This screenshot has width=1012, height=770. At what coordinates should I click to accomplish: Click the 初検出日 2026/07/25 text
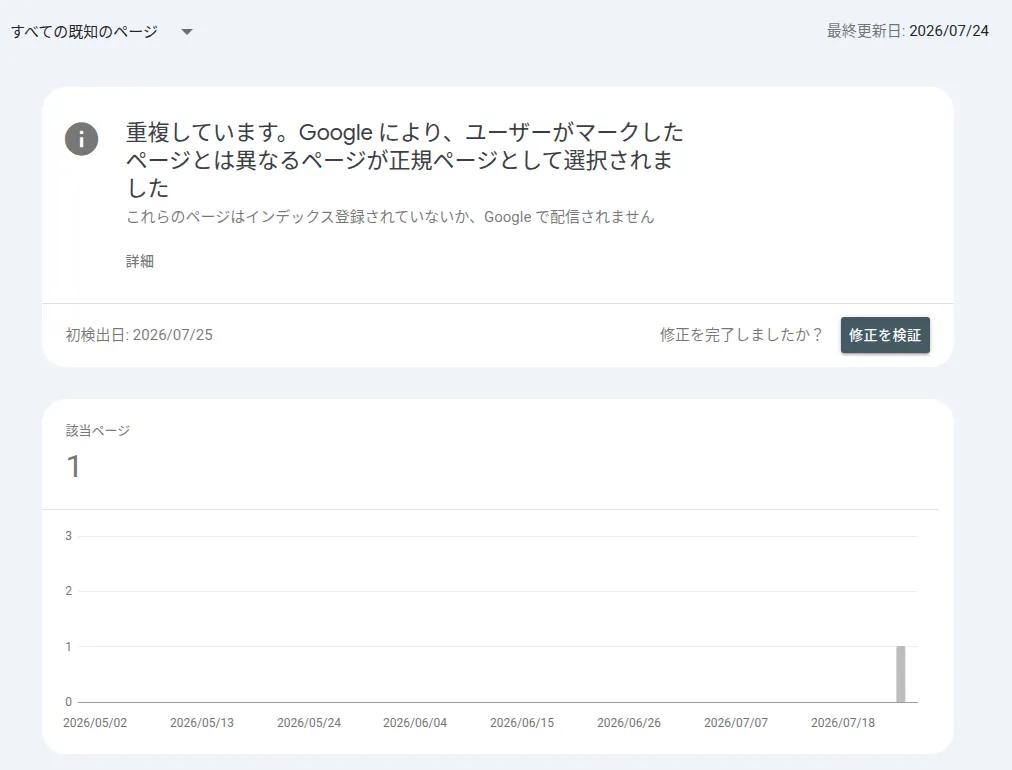(139, 335)
